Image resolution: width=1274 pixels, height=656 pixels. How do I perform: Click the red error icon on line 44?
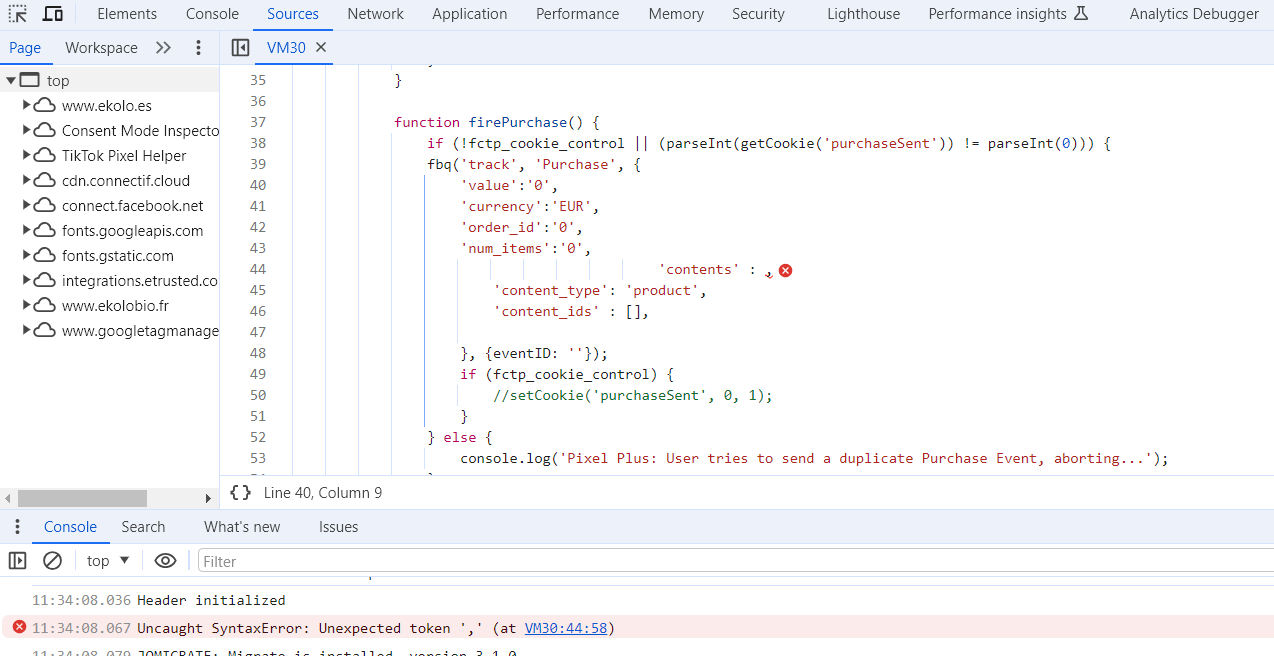click(785, 270)
